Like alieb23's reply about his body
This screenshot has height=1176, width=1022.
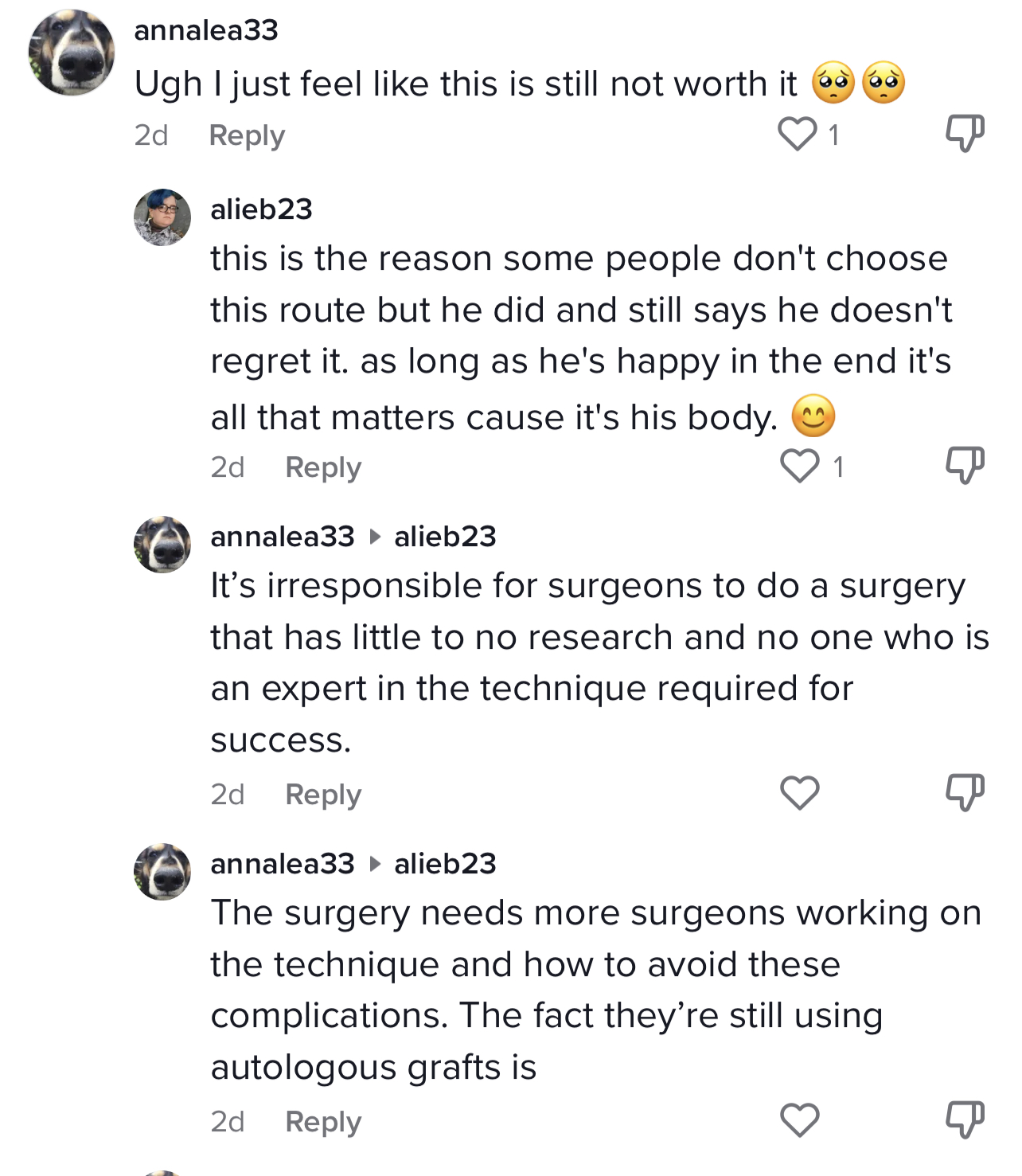[x=800, y=466]
